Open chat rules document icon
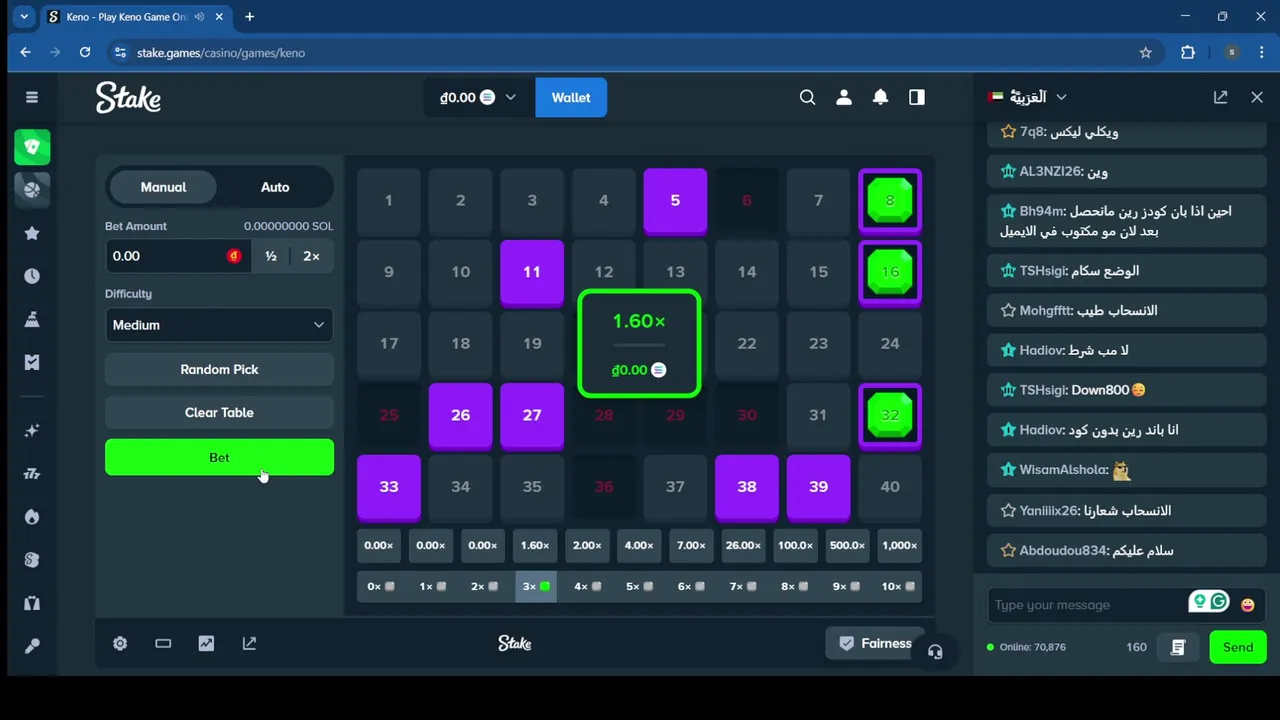Image resolution: width=1280 pixels, height=720 pixels. pos(1178,647)
